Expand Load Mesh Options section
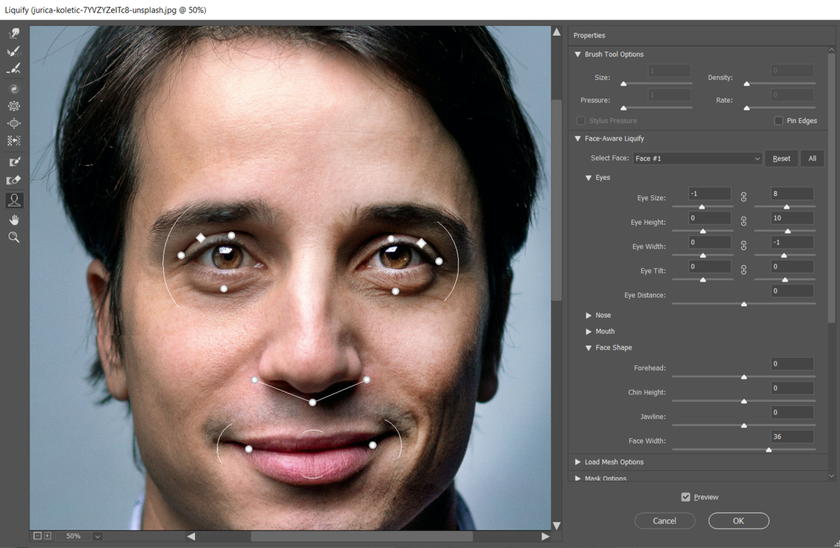840x548 pixels. 578,462
